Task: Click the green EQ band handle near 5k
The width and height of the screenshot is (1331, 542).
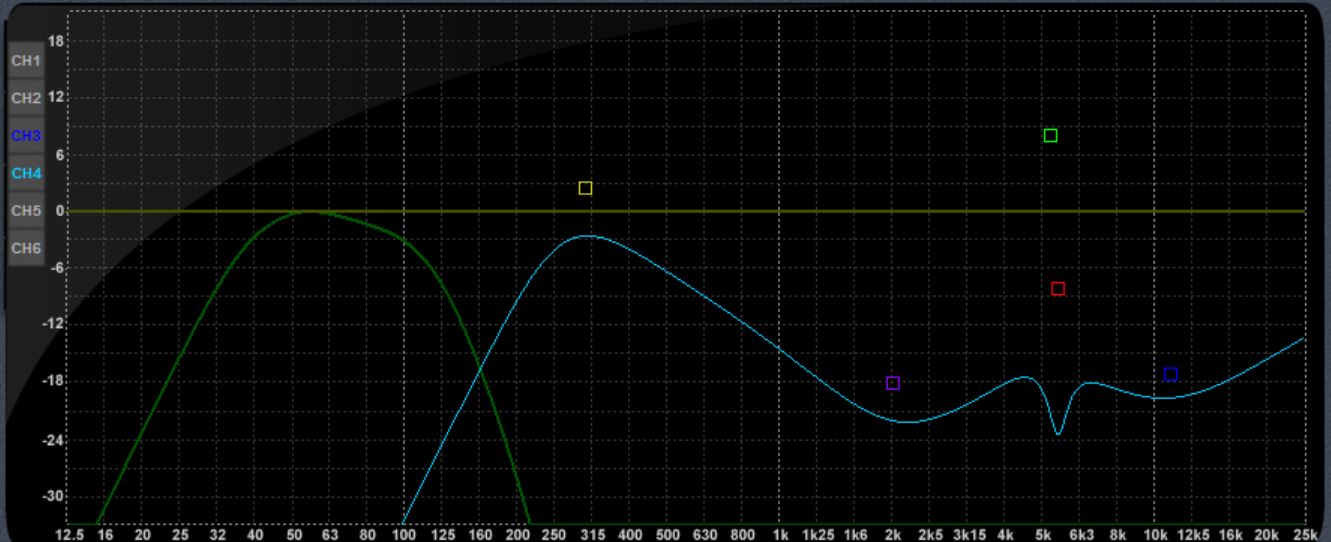Action: [1050, 136]
